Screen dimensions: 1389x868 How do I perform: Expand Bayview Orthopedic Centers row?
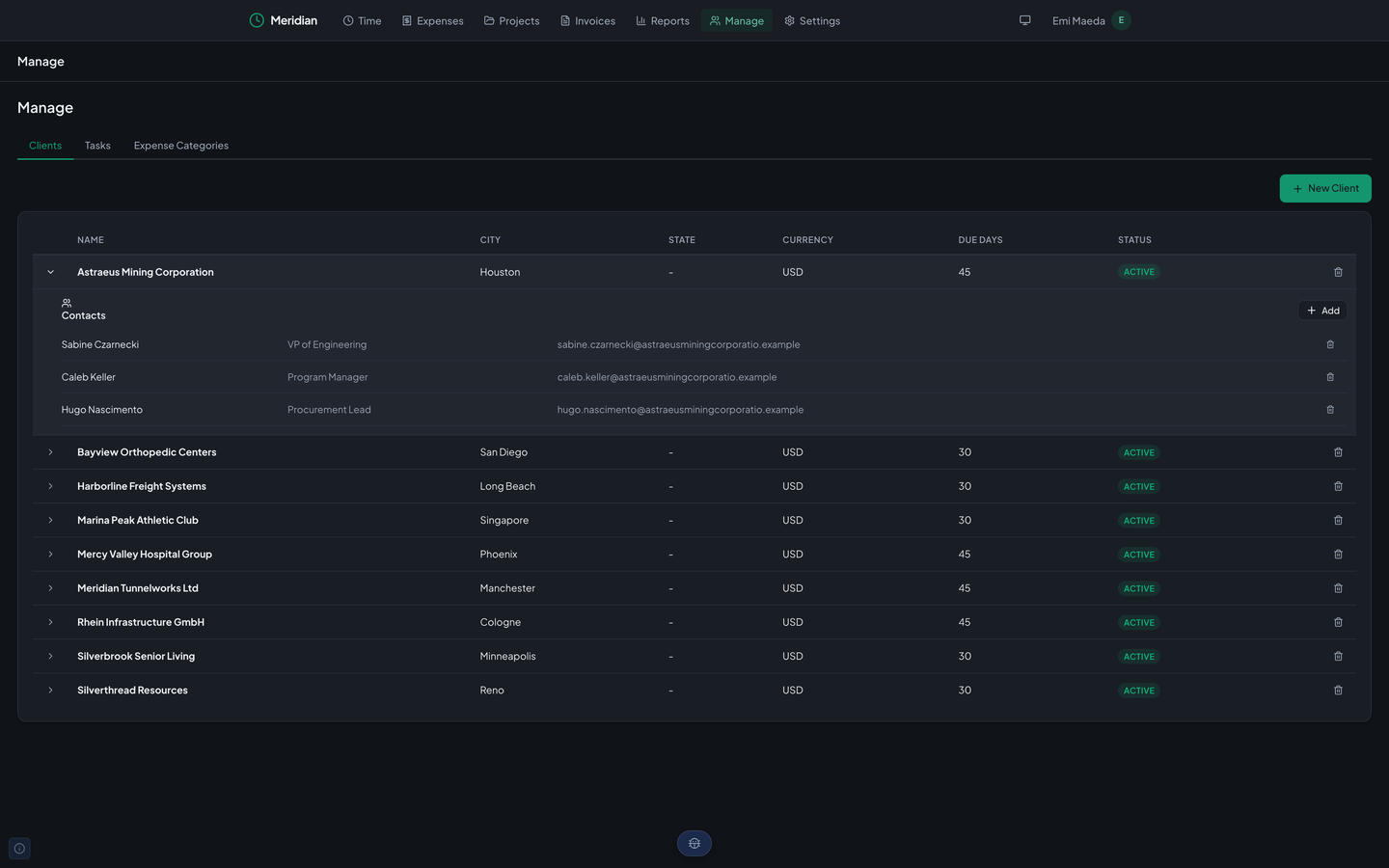[51, 452]
